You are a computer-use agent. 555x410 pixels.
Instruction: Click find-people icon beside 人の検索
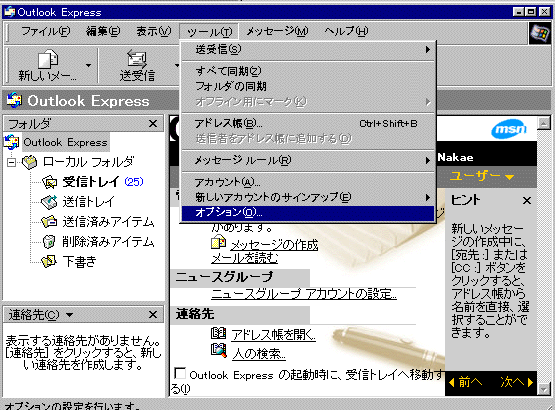(x=218, y=351)
